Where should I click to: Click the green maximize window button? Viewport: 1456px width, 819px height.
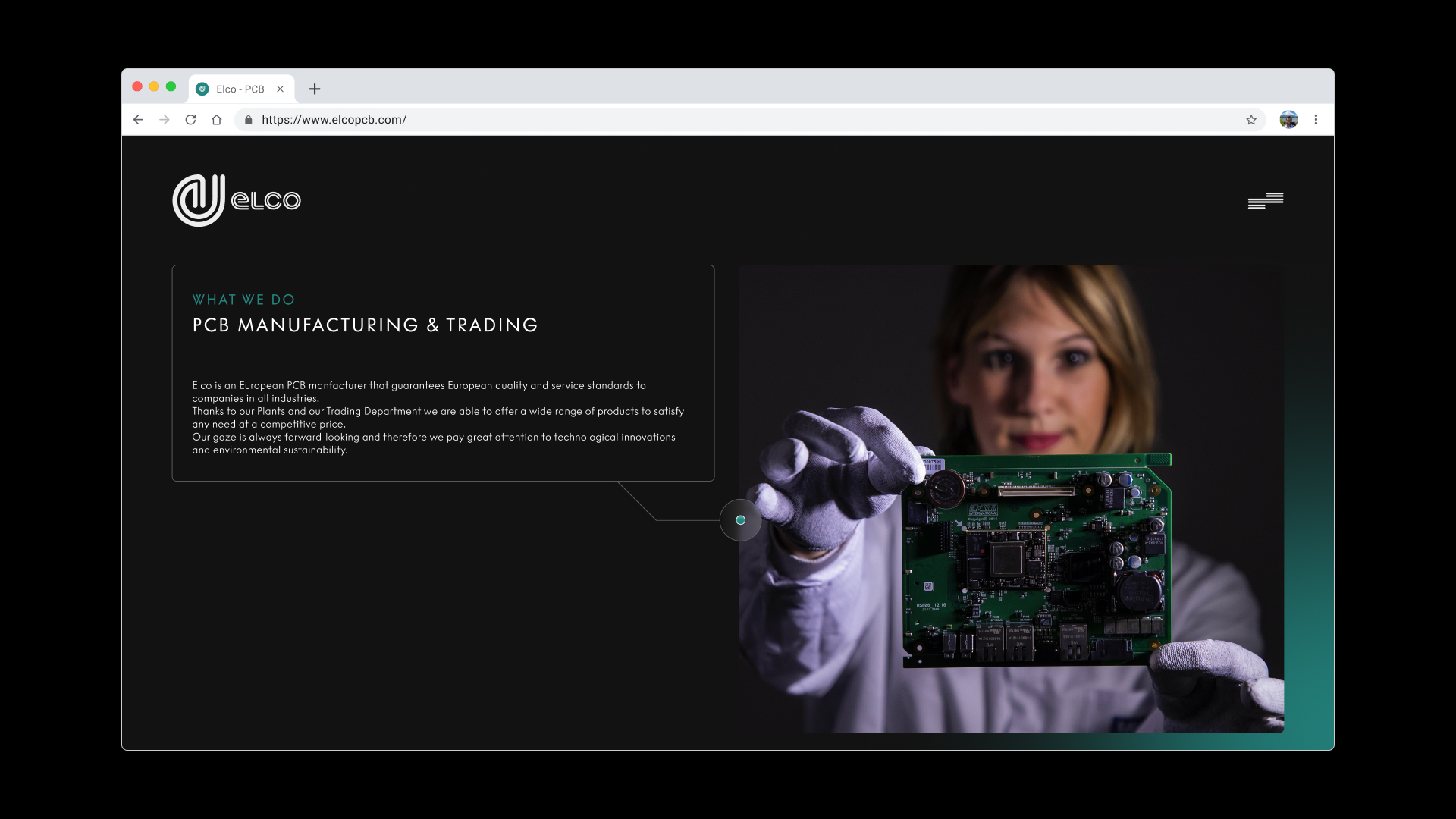pos(171,86)
